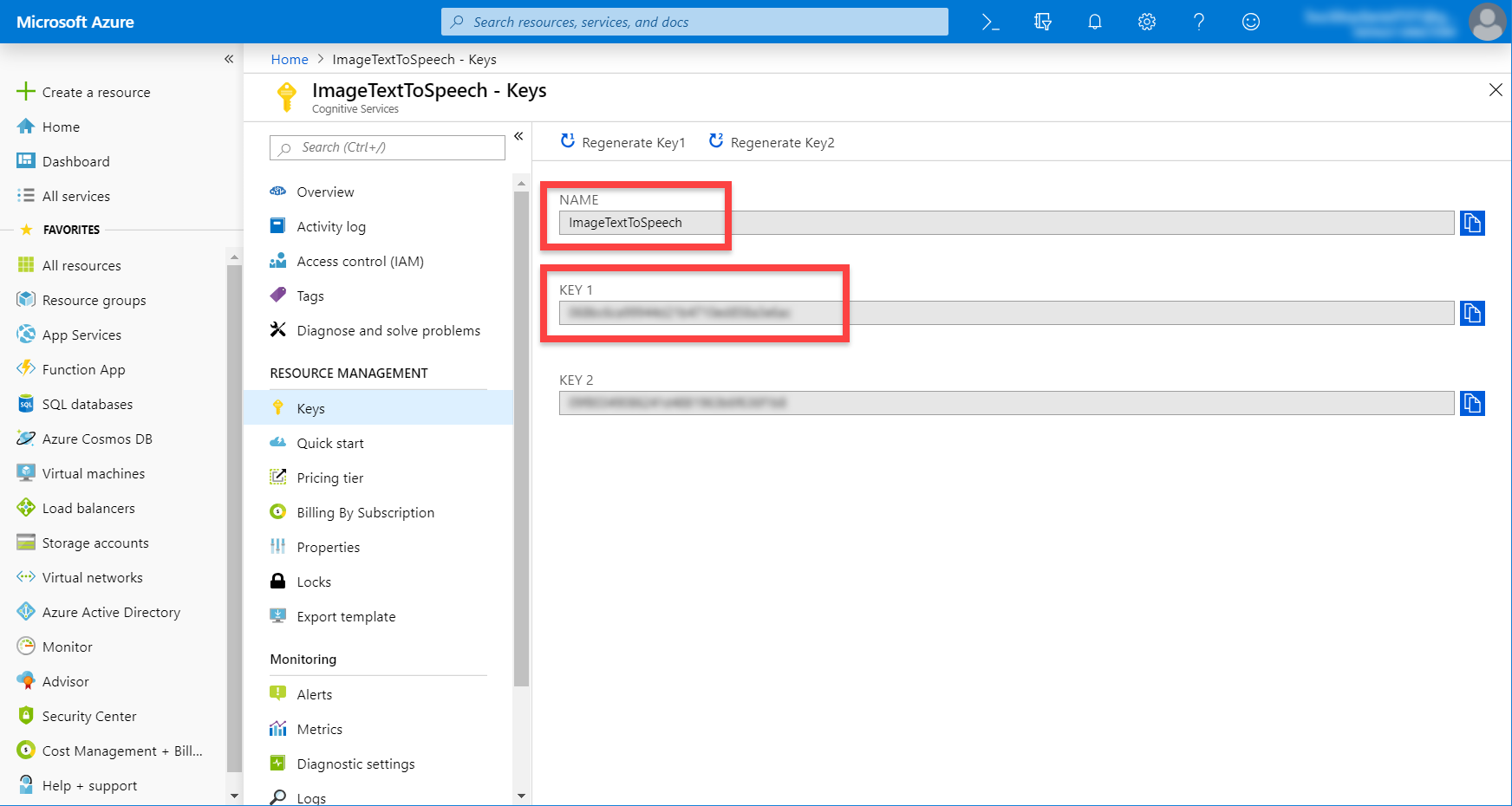Open Resource groups
1512x806 pixels.
click(81, 300)
